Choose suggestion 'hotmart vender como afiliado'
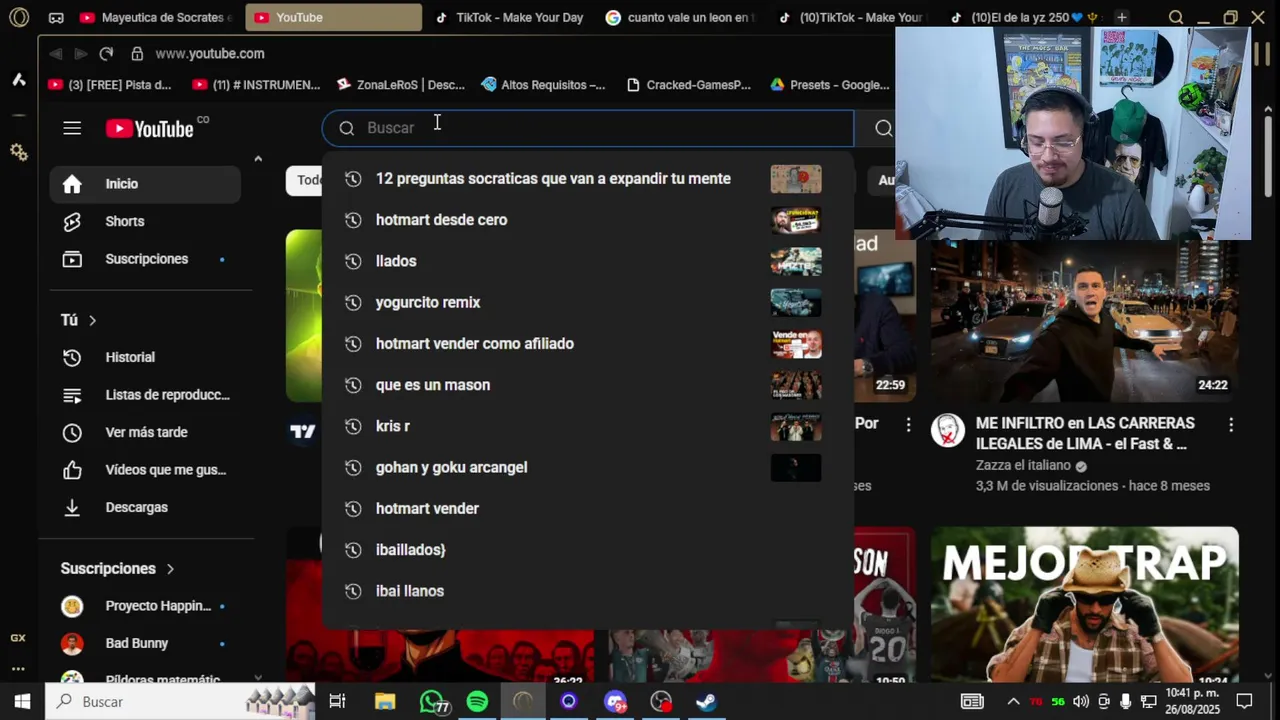 (588, 344)
